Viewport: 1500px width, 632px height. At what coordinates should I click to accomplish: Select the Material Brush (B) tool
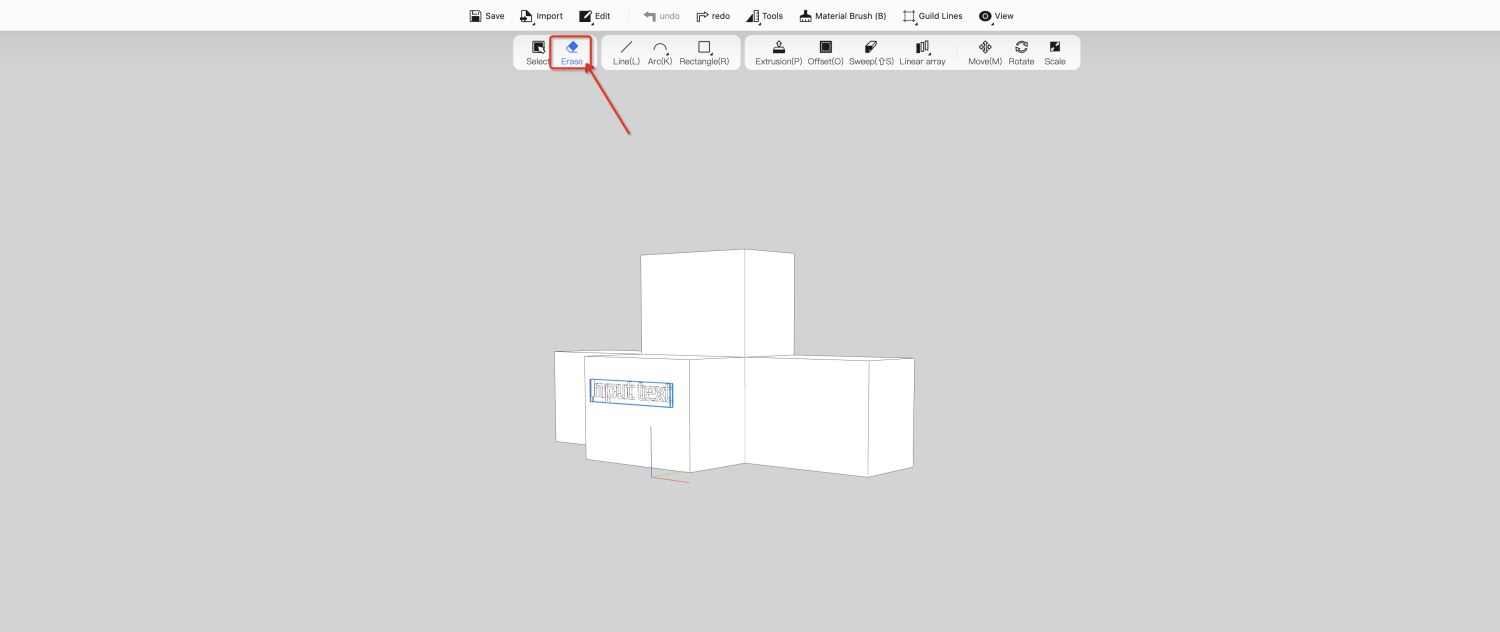pyautogui.click(x=842, y=16)
